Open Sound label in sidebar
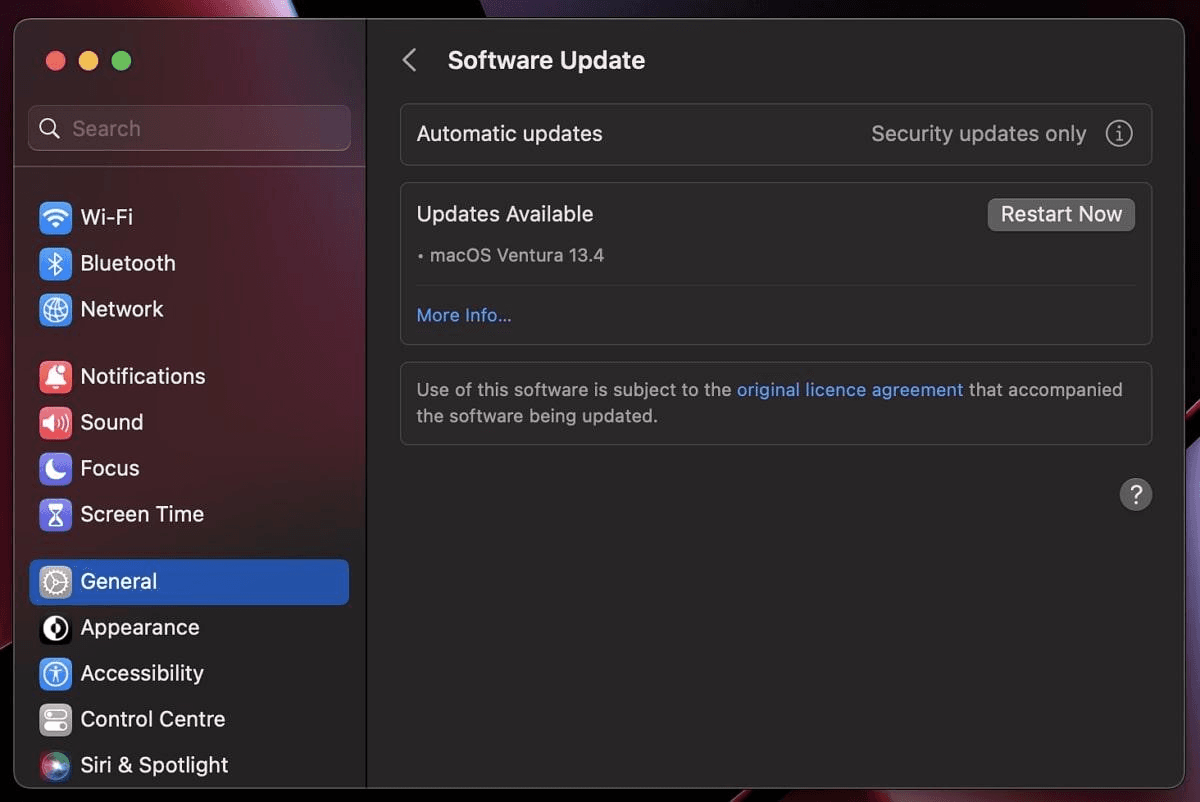 [112, 422]
